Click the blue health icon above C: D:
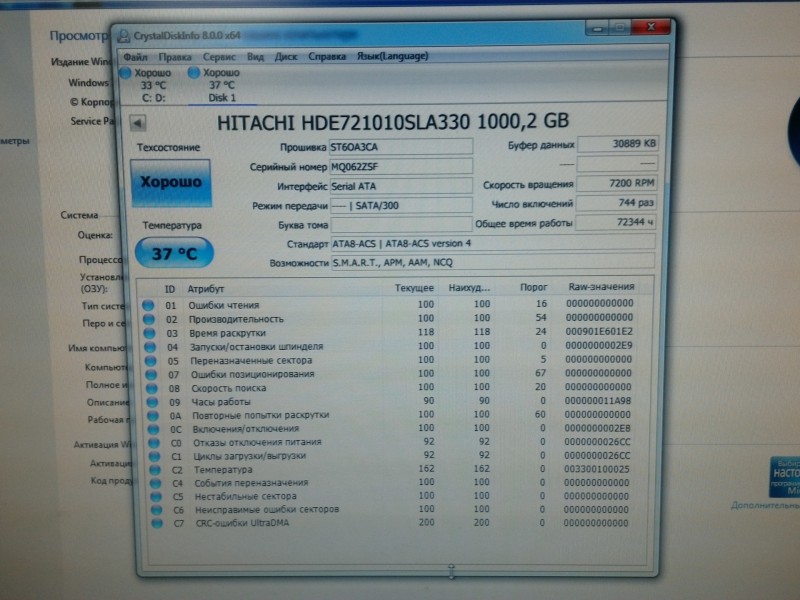800x600 pixels. click(x=126, y=73)
